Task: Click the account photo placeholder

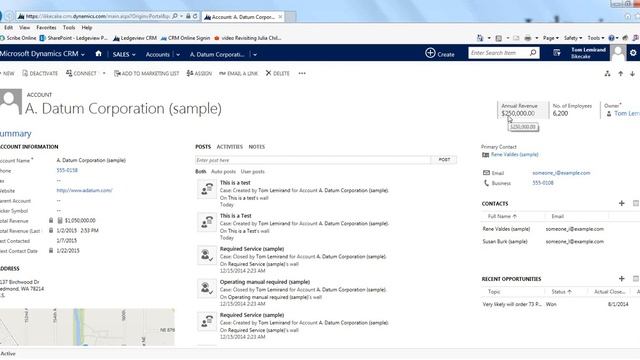Action: pos(11,102)
